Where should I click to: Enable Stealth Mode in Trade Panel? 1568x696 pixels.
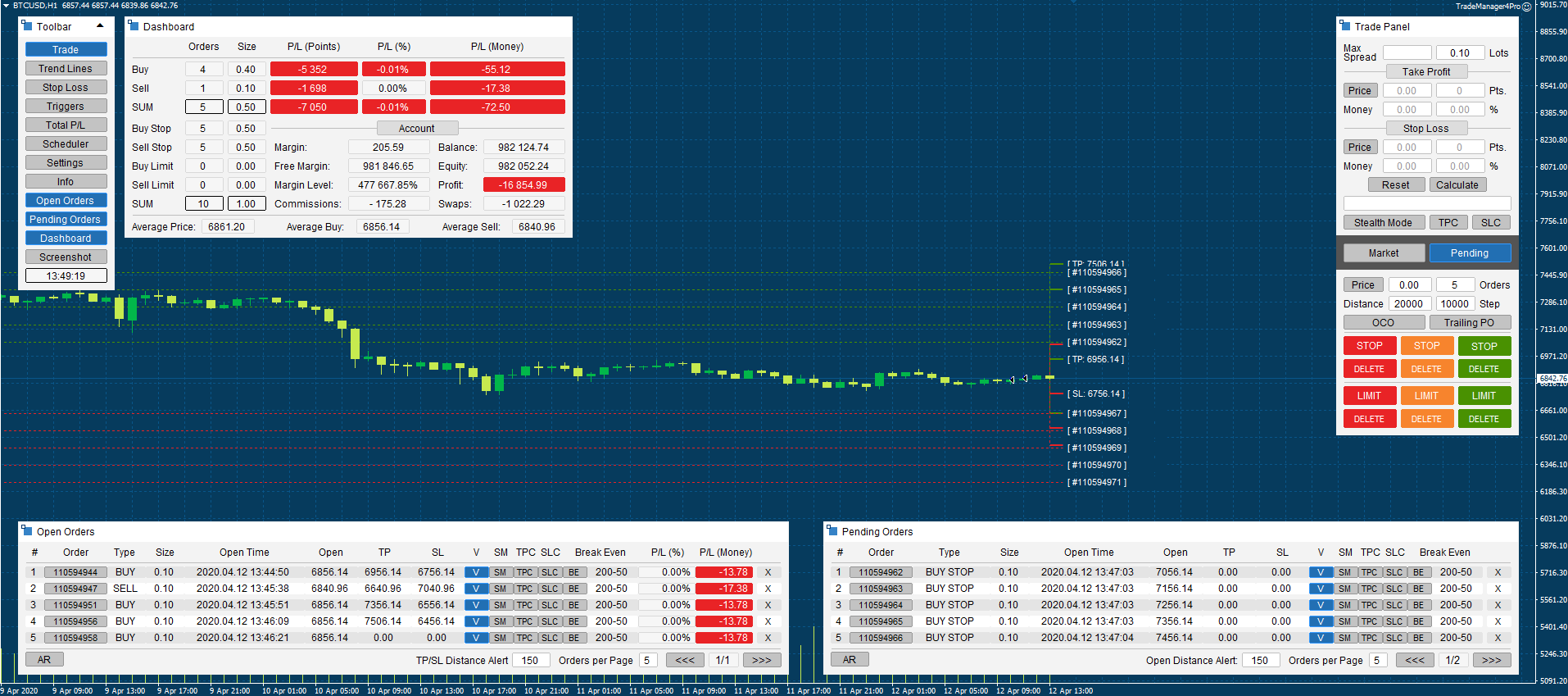[x=1383, y=223]
